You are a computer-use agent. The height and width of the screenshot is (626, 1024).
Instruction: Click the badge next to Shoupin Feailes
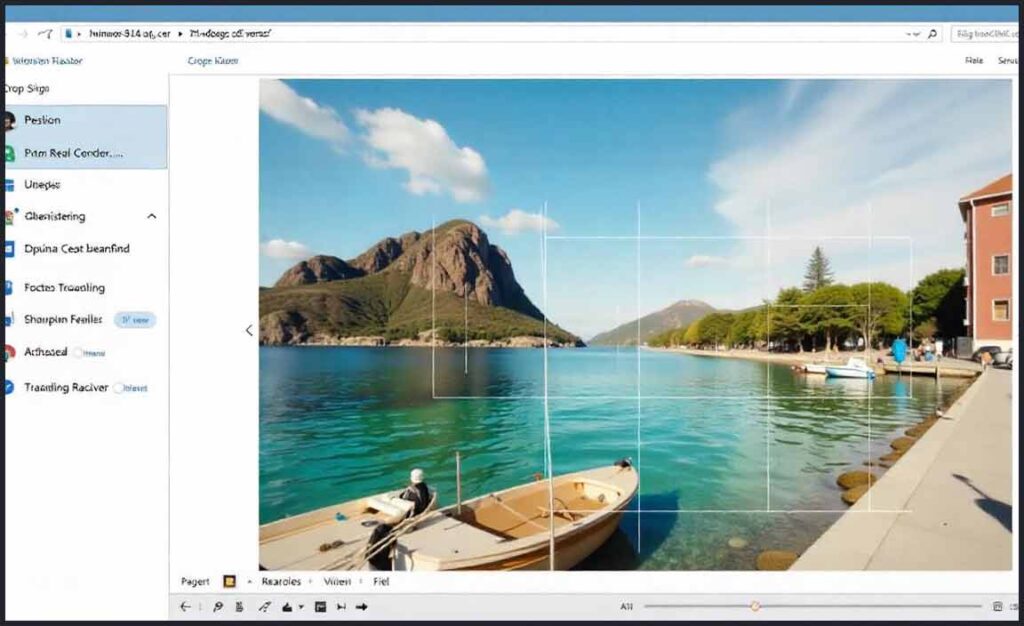[135, 319]
